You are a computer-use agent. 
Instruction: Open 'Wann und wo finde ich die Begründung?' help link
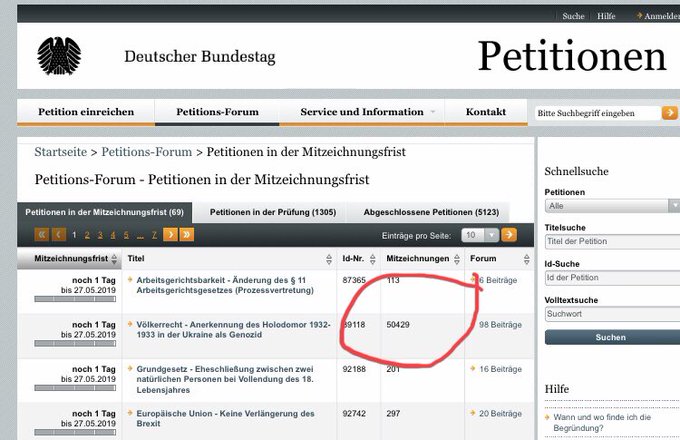pyautogui.click(x=602, y=423)
